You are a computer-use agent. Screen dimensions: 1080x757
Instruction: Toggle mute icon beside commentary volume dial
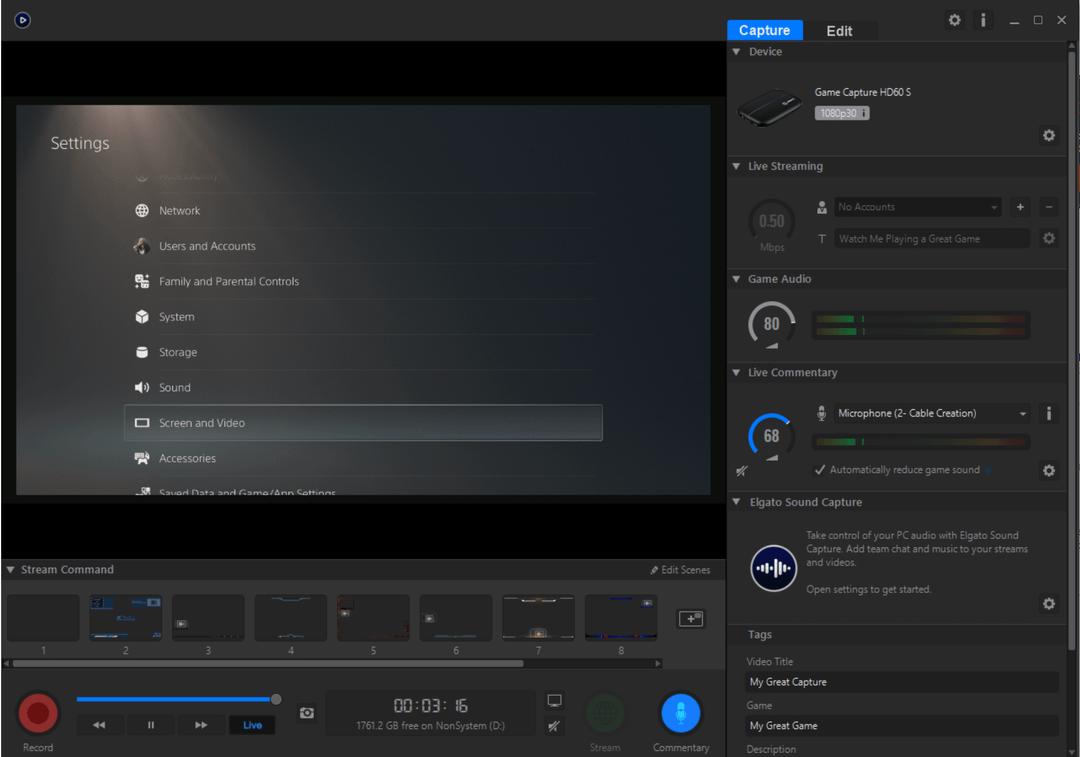click(742, 471)
